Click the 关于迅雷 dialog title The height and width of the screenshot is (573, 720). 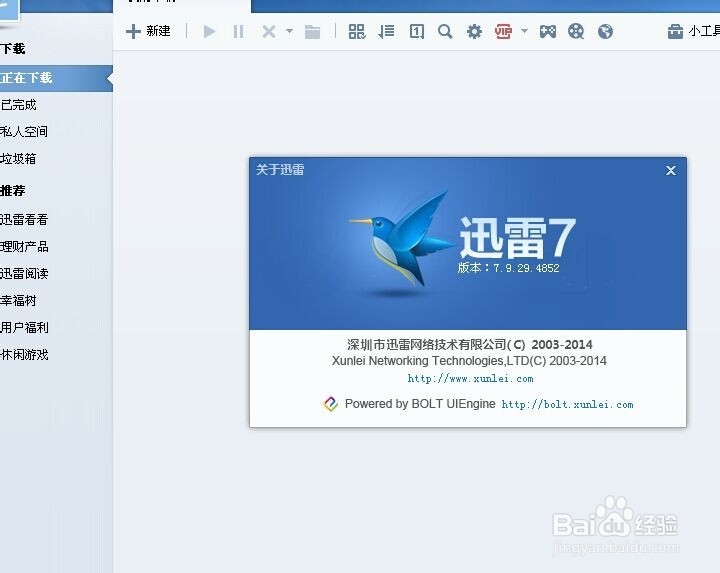[280, 170]
